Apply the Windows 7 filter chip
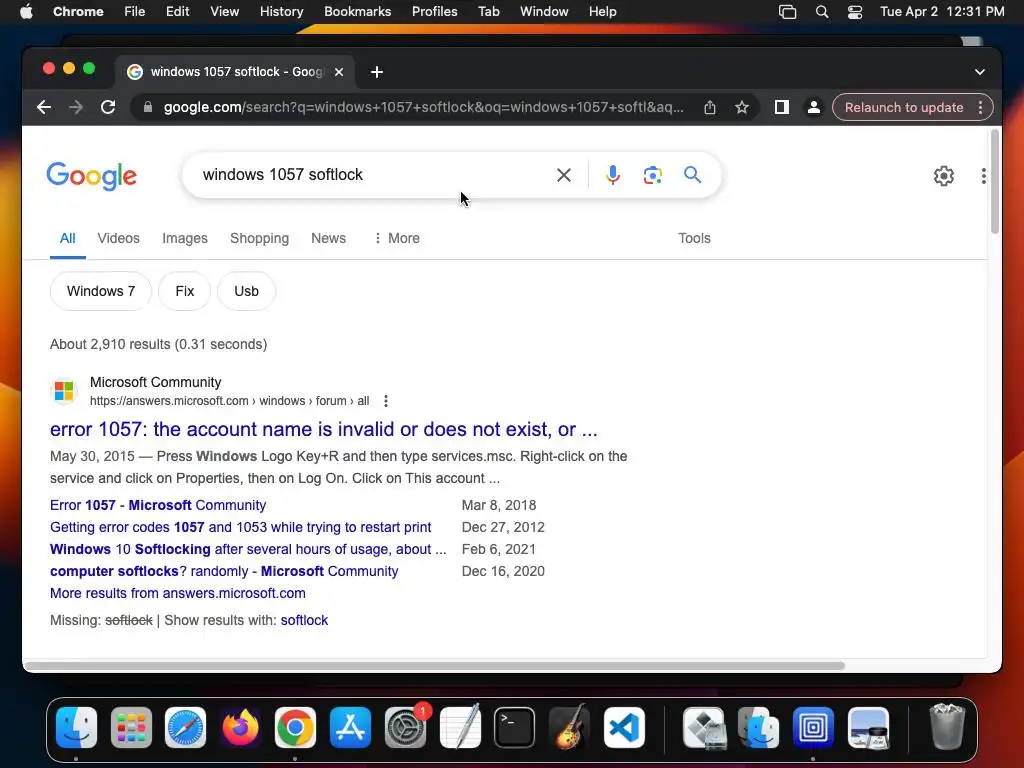The image size is (1024, 768). point(101,291)
